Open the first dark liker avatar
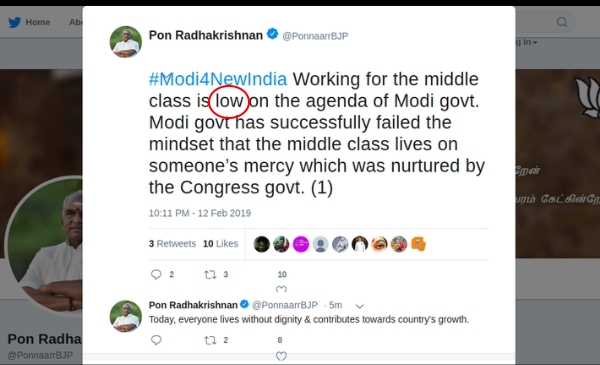This screenshot has height=365, width=600. [x=262, y=244]
